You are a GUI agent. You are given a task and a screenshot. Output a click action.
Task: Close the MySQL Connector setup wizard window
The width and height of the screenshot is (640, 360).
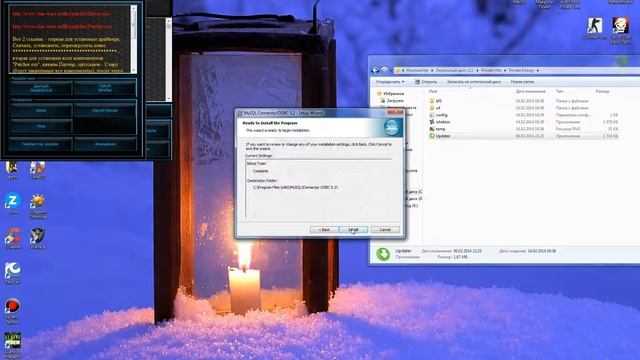click(x=395, y=112)
